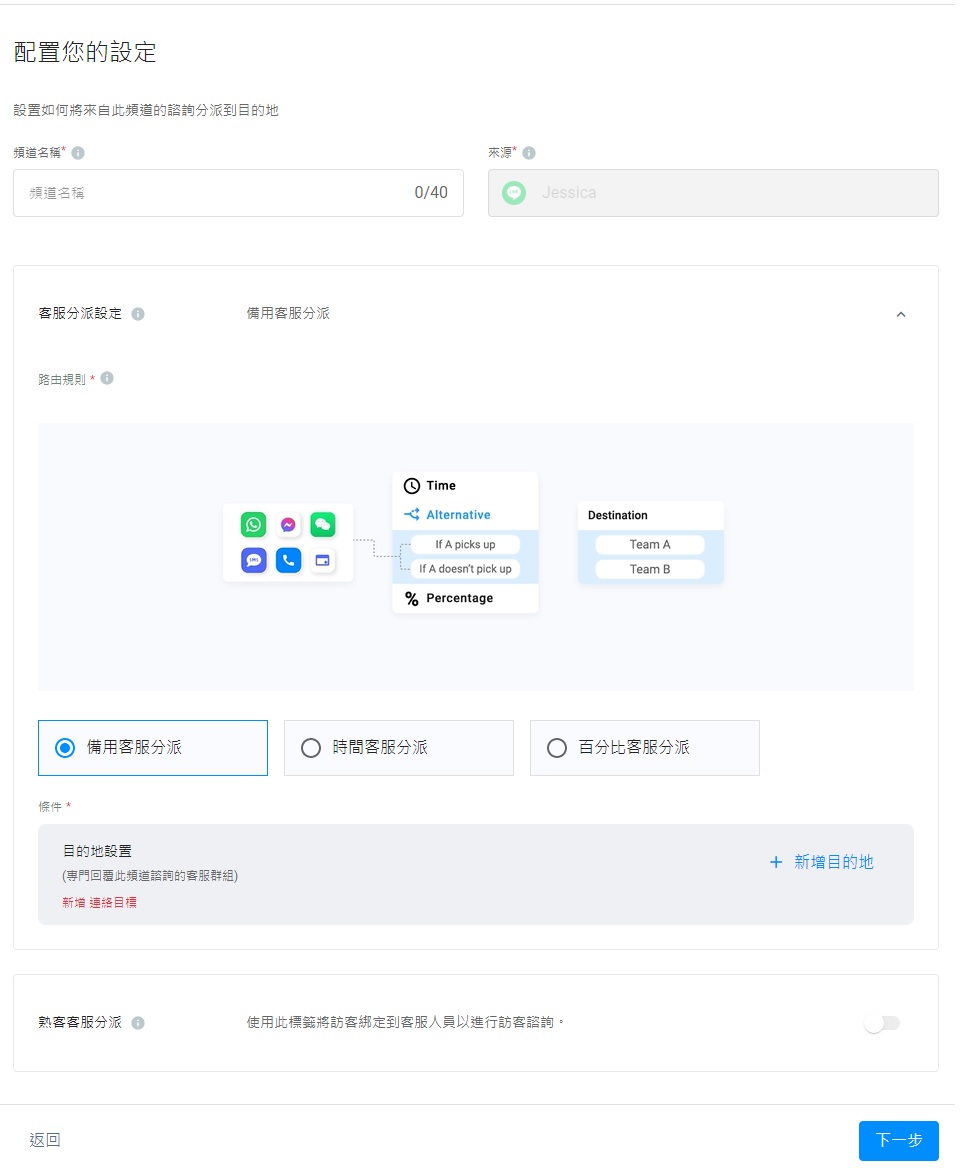Click the percent icon next to Percentage
Viewport: 971px width, 1174px height.
point(412,598)
